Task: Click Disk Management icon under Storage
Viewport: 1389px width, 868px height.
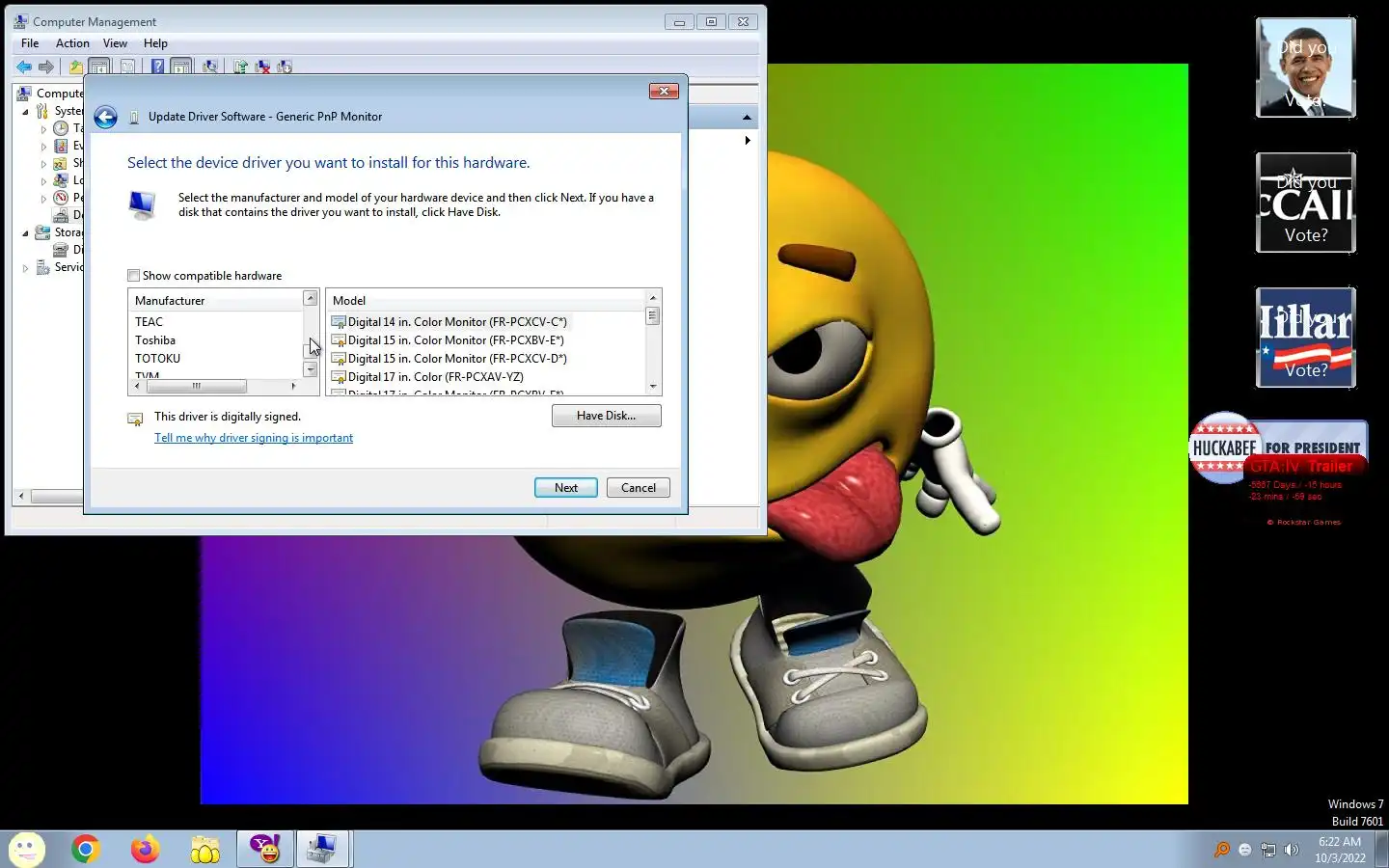Action: (61, 250)
